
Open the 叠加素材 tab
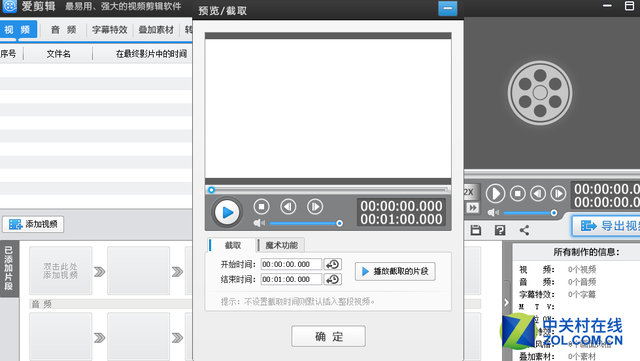[x=156, y=30]
